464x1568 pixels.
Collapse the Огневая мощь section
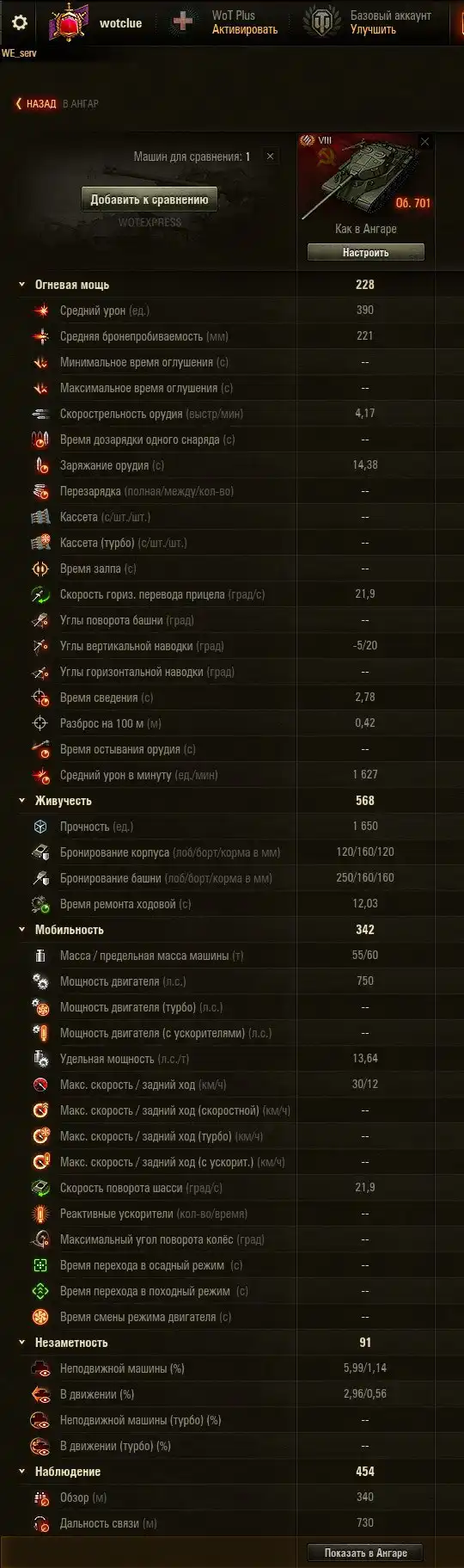click(x=22, y=285)
